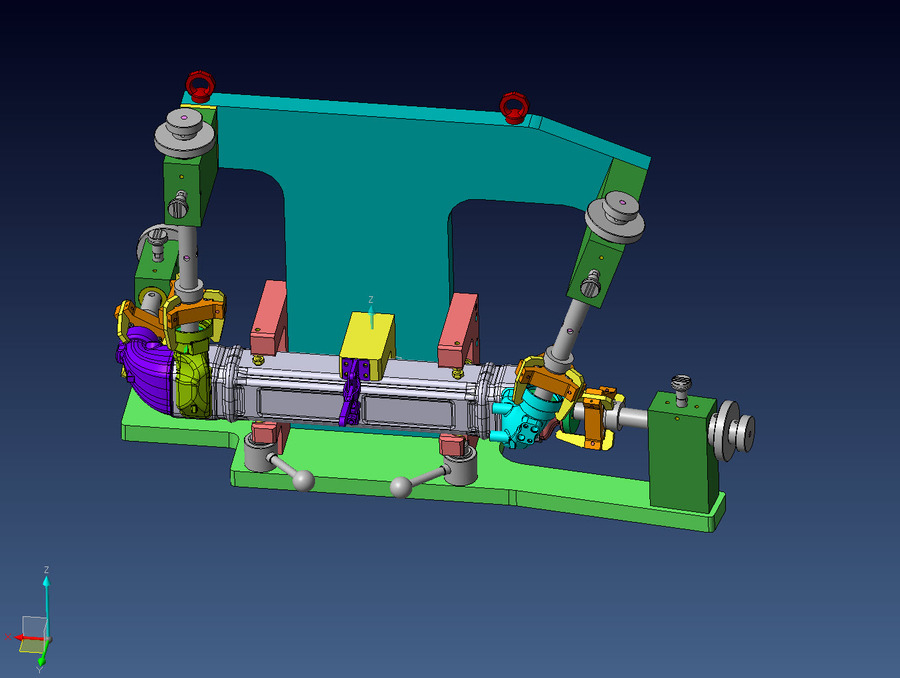
Task: Pick the right red lifting eye bolt
Action: [513, 104]
